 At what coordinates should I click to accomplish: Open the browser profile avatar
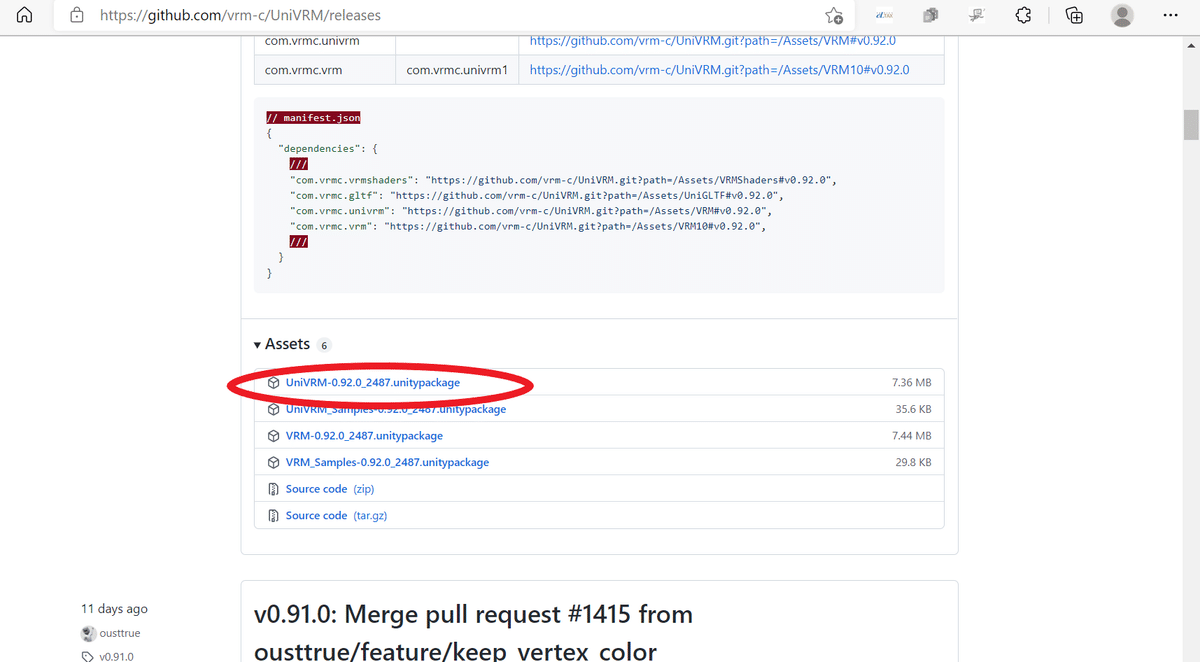pyautogui.click(x=1123, y=16)
